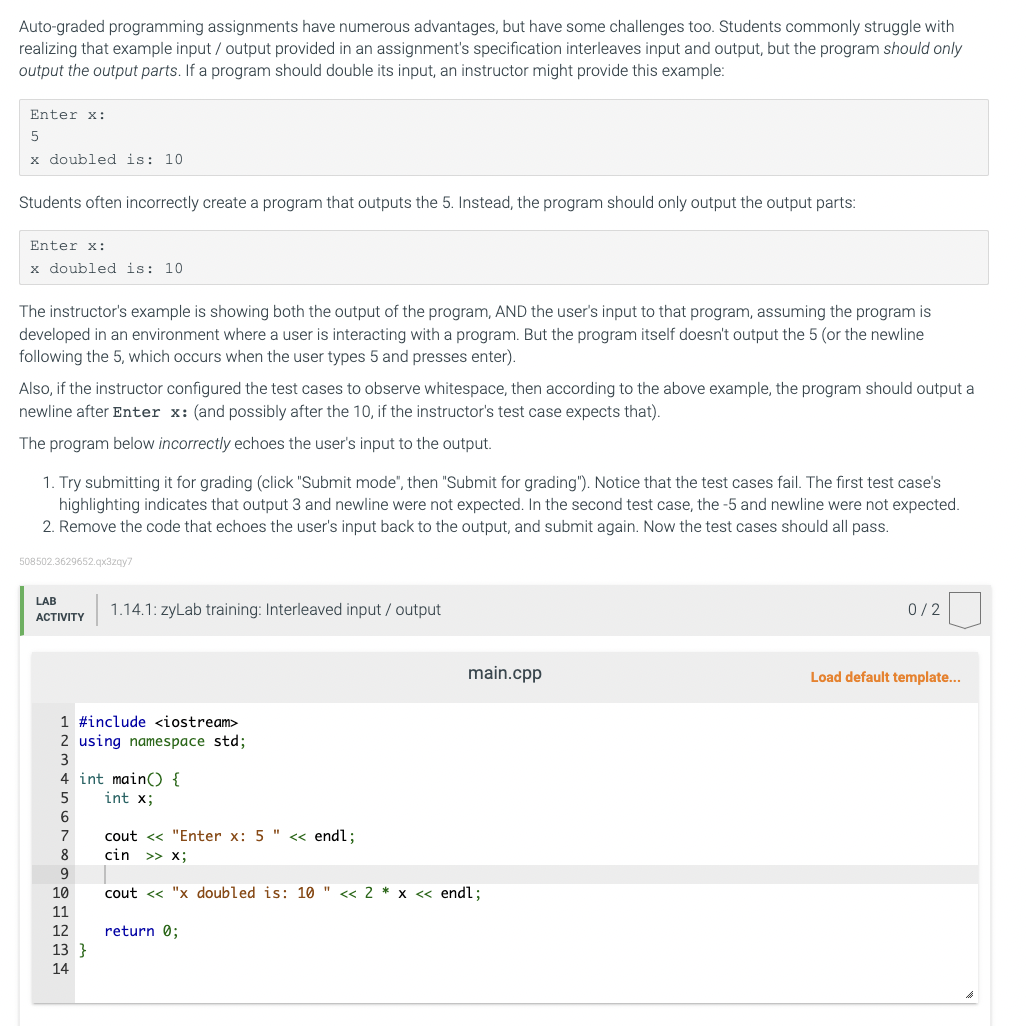Screen dimensions: 1026x1026
Task: Click the activity ID text 508502.3629652.qx3zqy7
Action: click(76, 561)
